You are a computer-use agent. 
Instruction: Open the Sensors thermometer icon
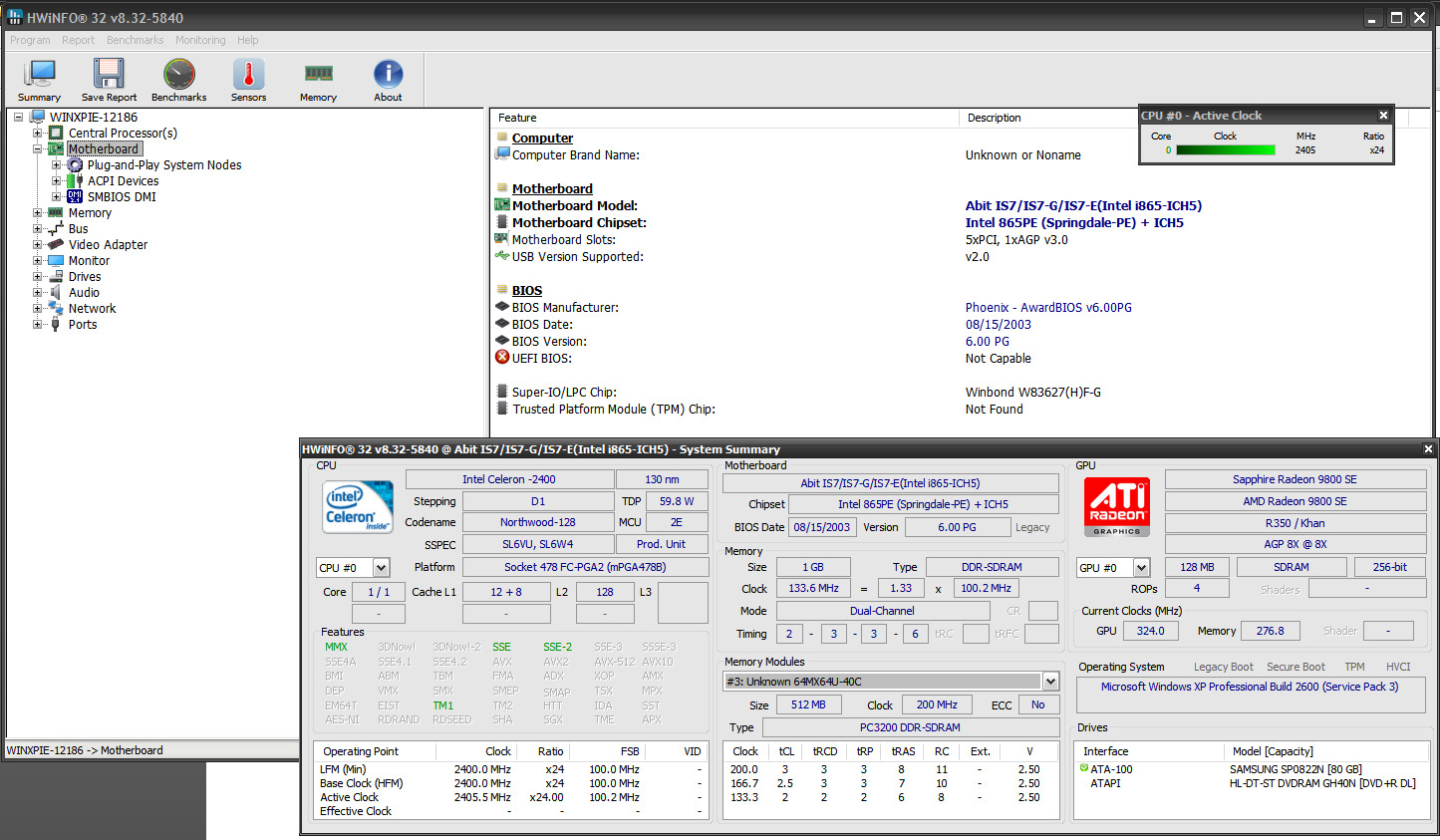[248, 80]
